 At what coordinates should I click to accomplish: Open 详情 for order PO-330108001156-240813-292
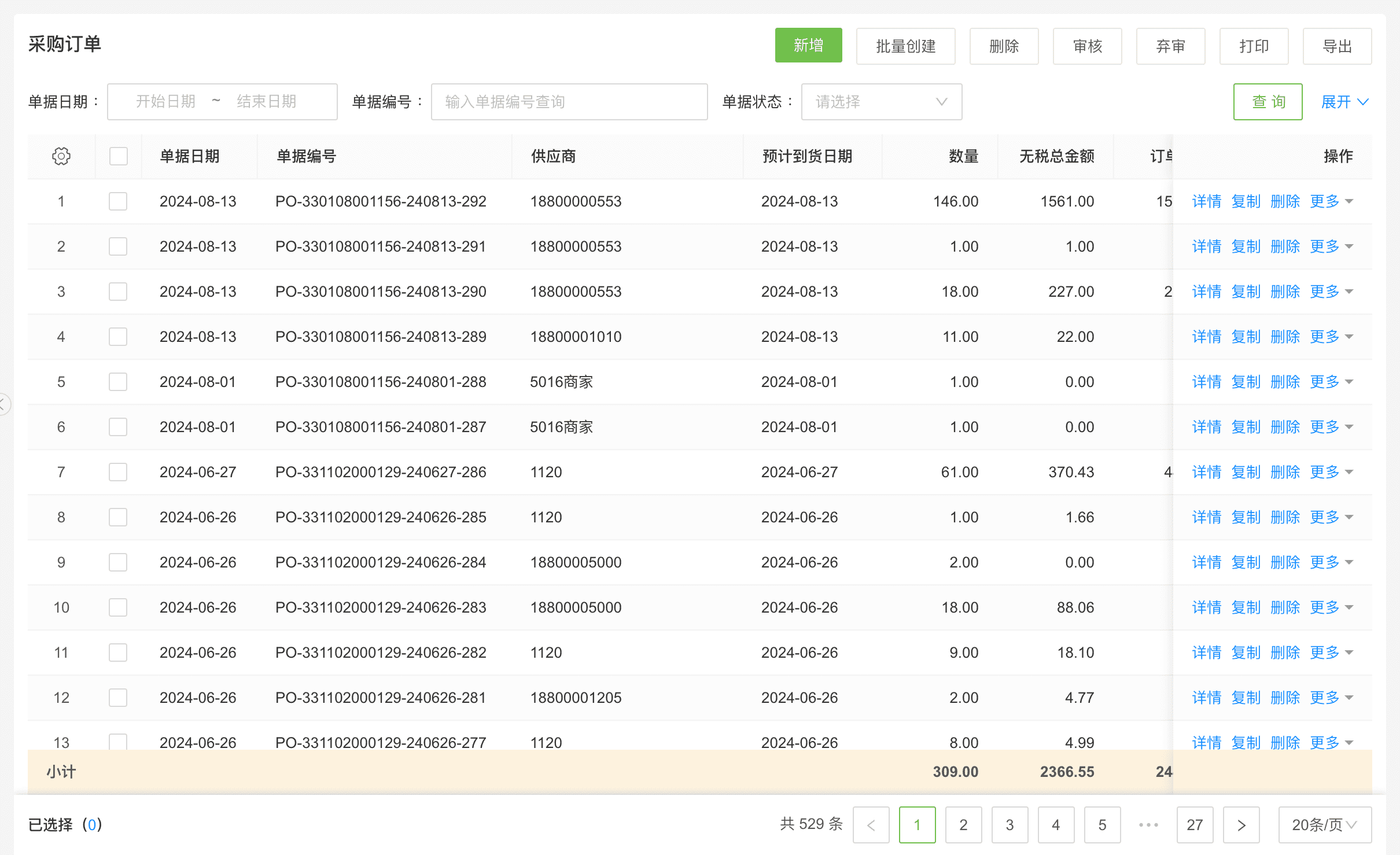(1207, 201)
